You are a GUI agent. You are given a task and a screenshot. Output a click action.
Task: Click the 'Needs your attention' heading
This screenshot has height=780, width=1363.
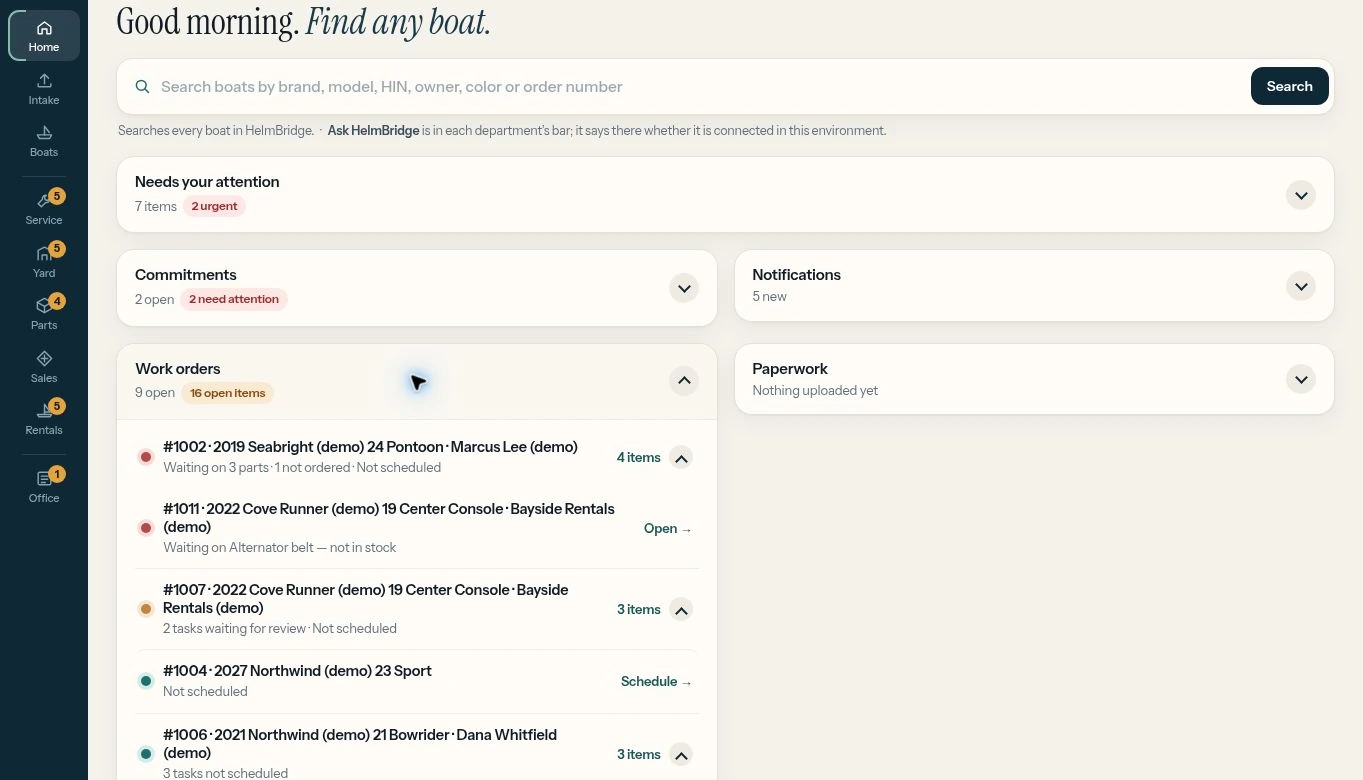[x=207, y=181]
